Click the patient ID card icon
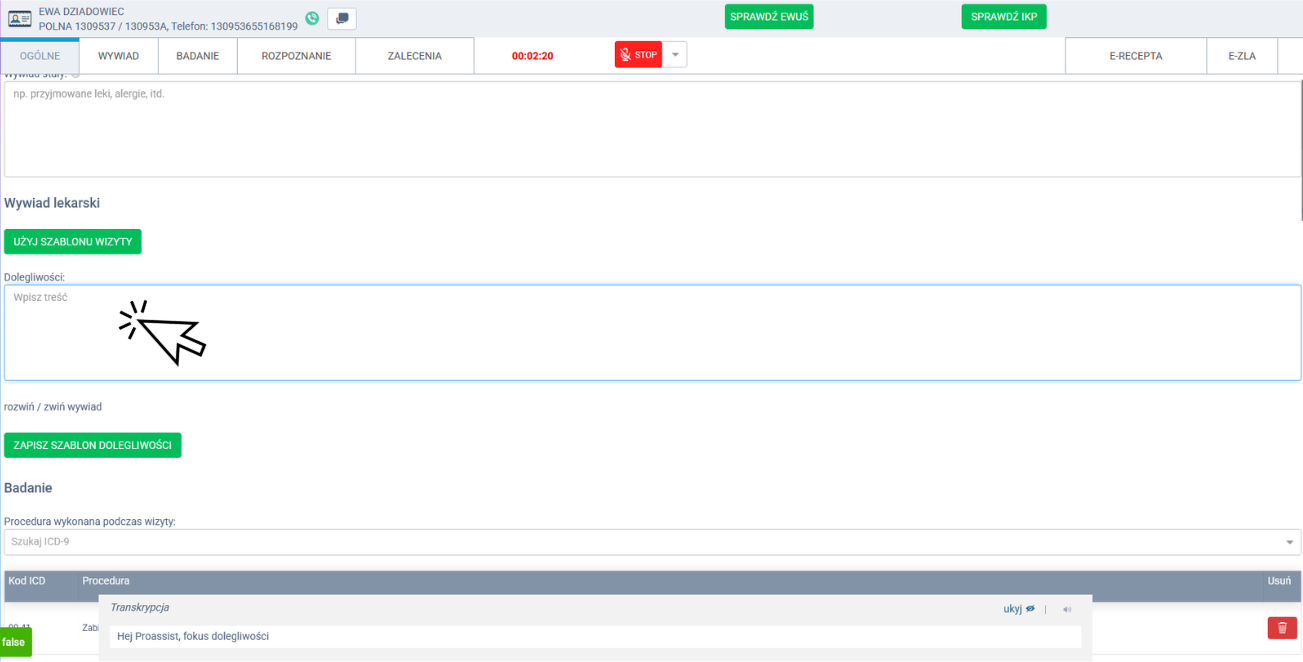This screenshot has height=662, width=1303. pos(20,19)
